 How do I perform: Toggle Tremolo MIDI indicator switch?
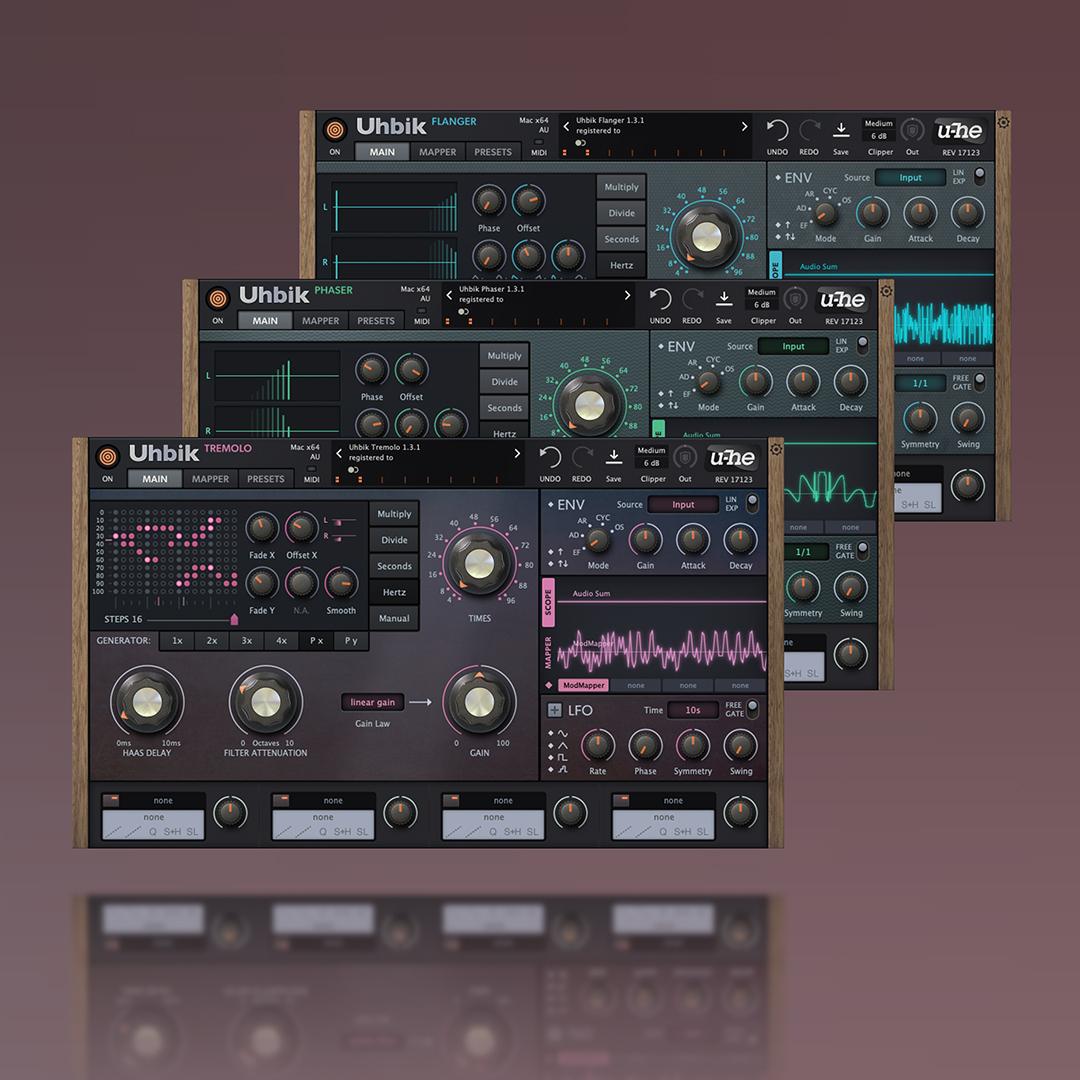(311, 468)
